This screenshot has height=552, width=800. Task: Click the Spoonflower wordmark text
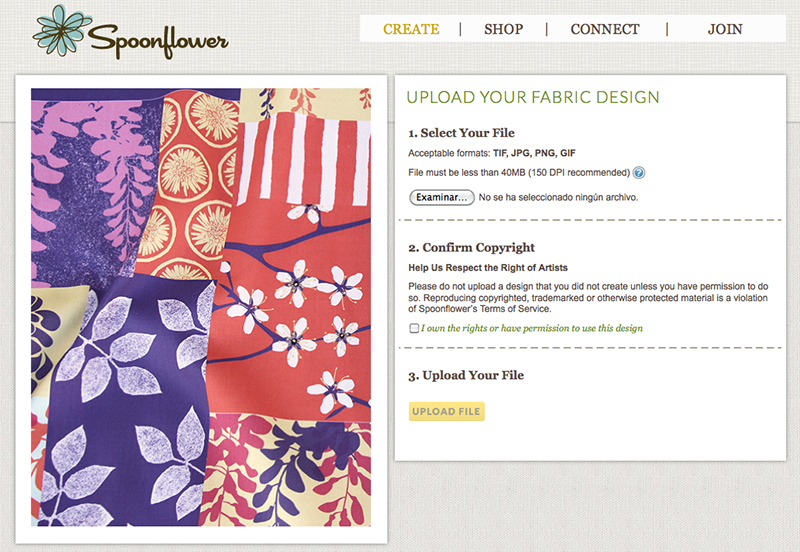[x=158, y=40]
